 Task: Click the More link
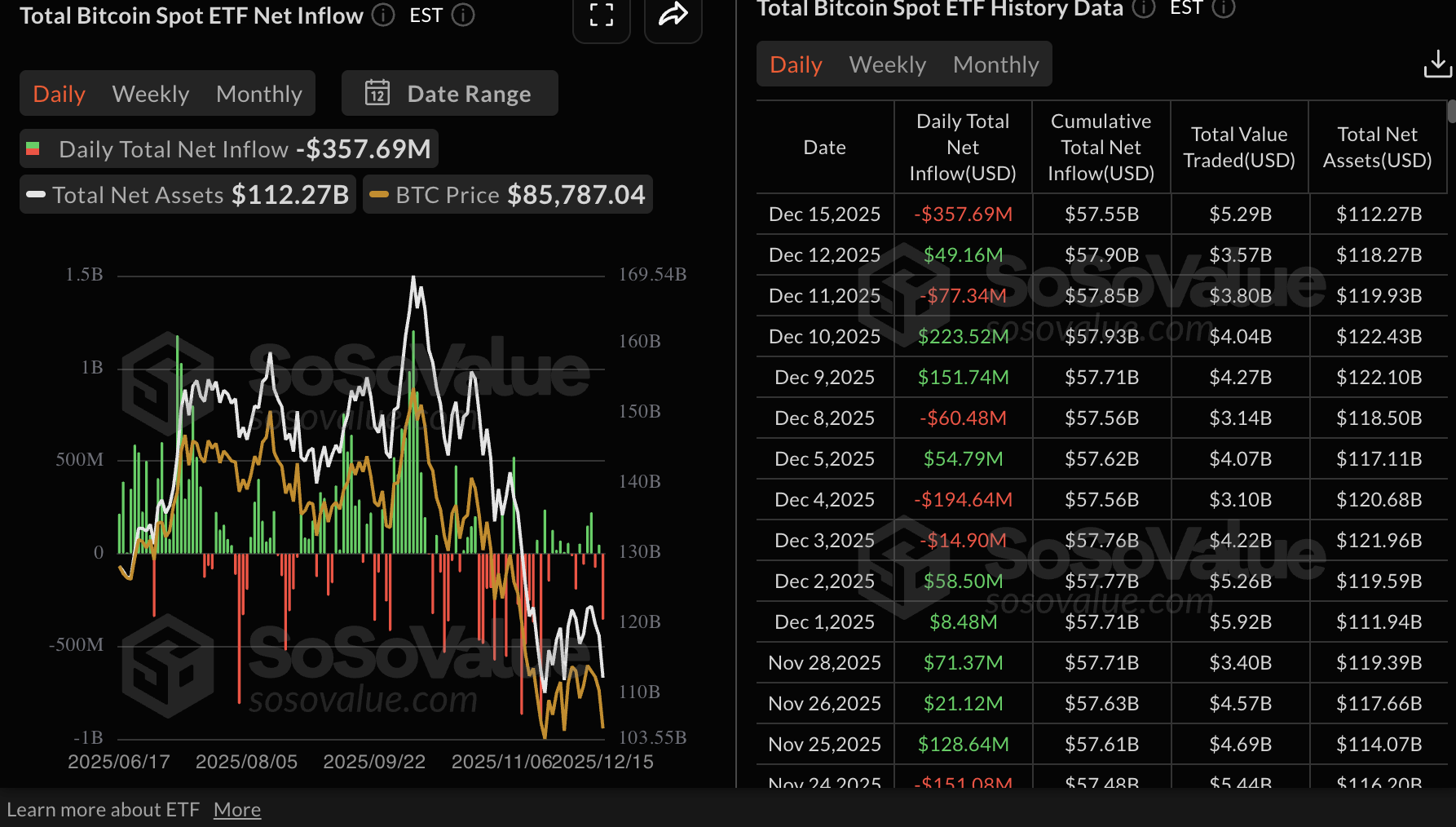(236, 808)
